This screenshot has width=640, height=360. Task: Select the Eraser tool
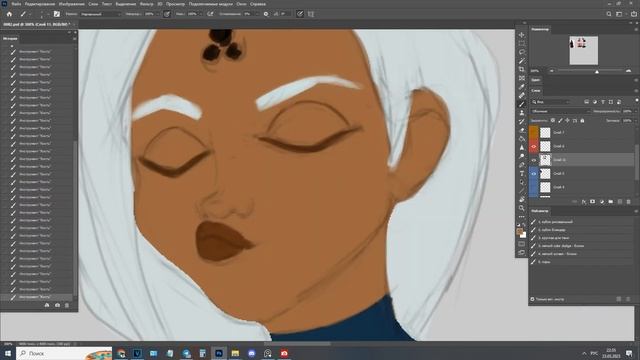pos(522,130)
